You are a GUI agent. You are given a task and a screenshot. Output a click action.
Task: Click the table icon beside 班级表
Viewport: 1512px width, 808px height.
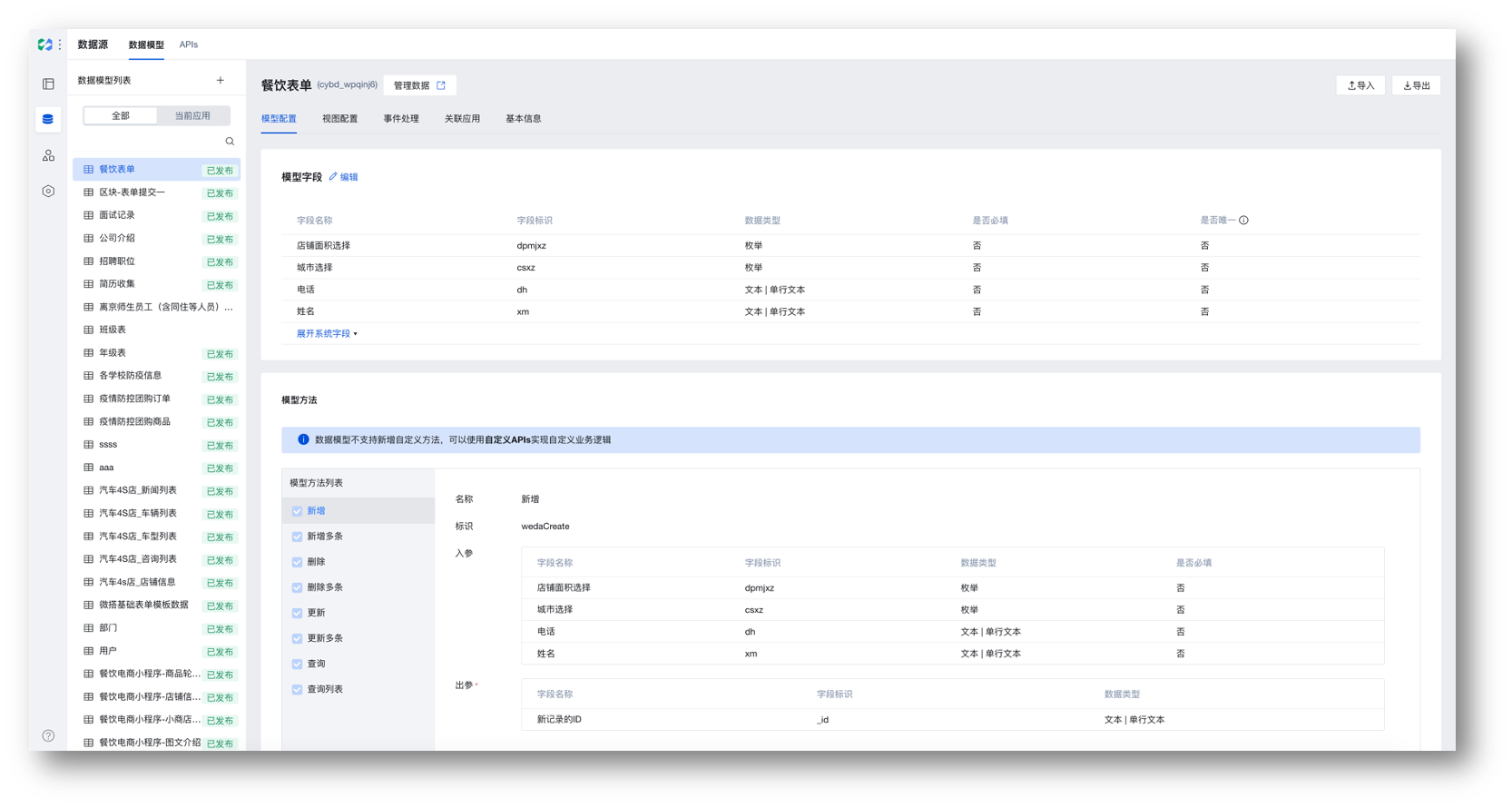coord(88,330)
